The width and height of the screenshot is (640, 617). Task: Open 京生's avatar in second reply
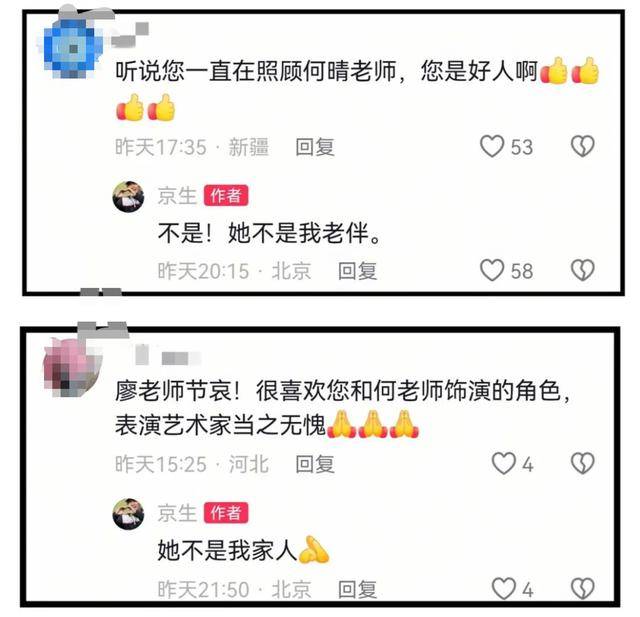(128, 514)
